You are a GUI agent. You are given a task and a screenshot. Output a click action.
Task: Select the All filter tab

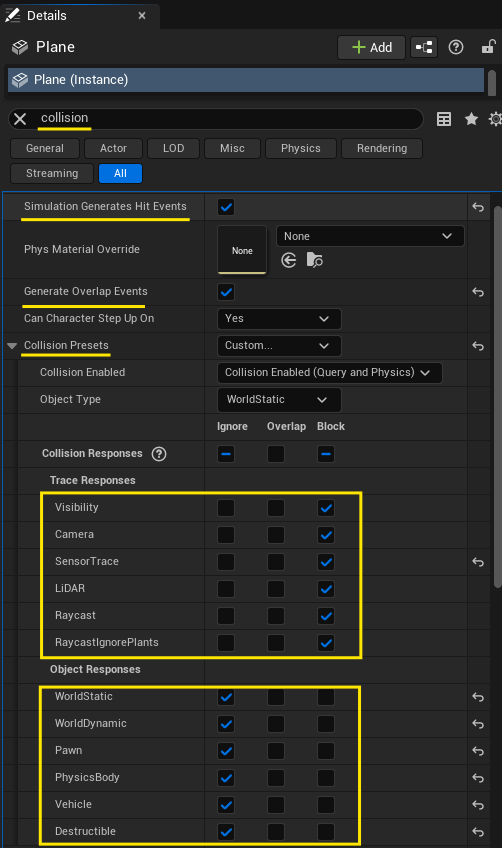120,174
